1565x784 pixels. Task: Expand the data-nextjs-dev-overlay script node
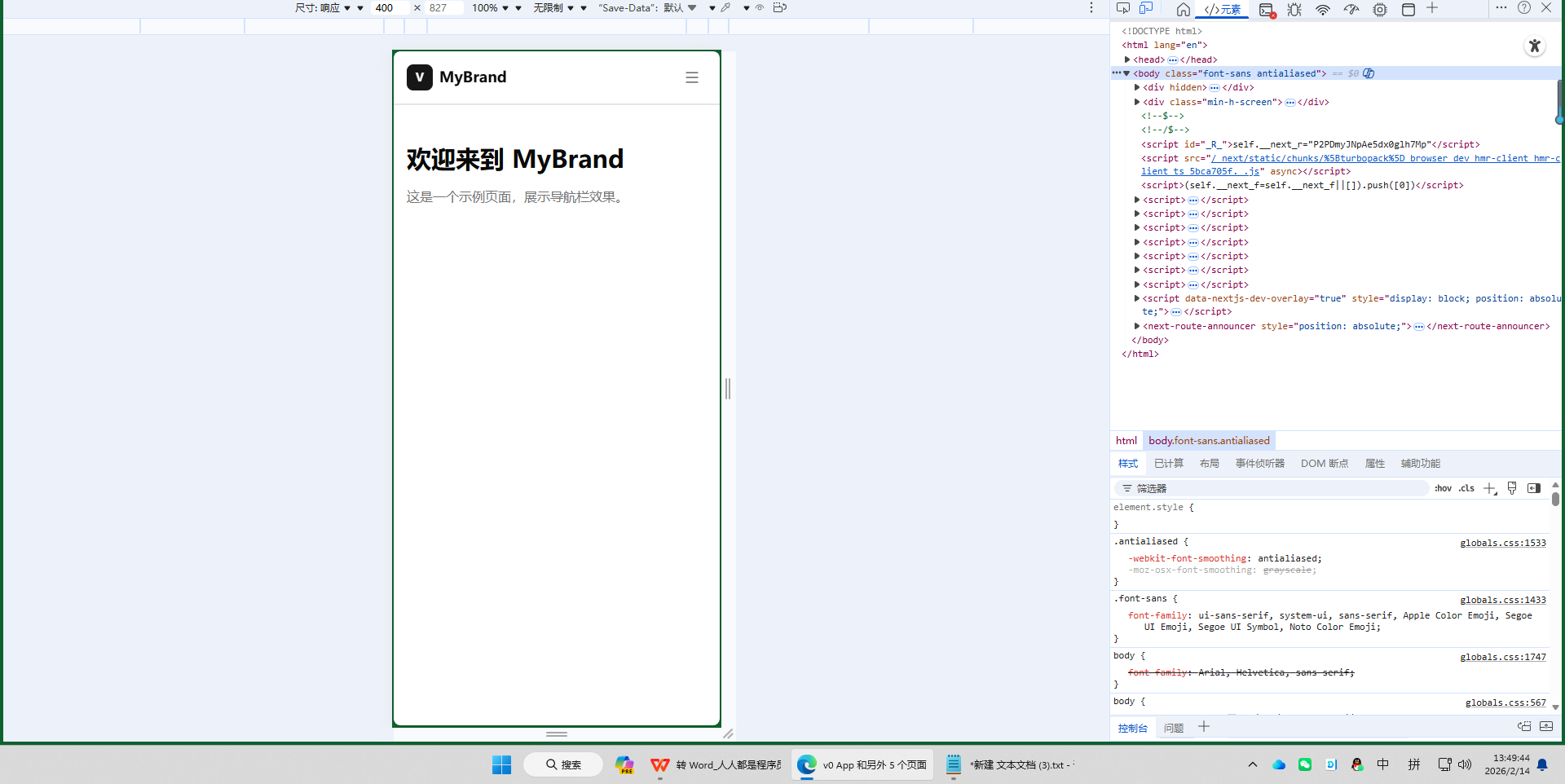[1137, 298]
